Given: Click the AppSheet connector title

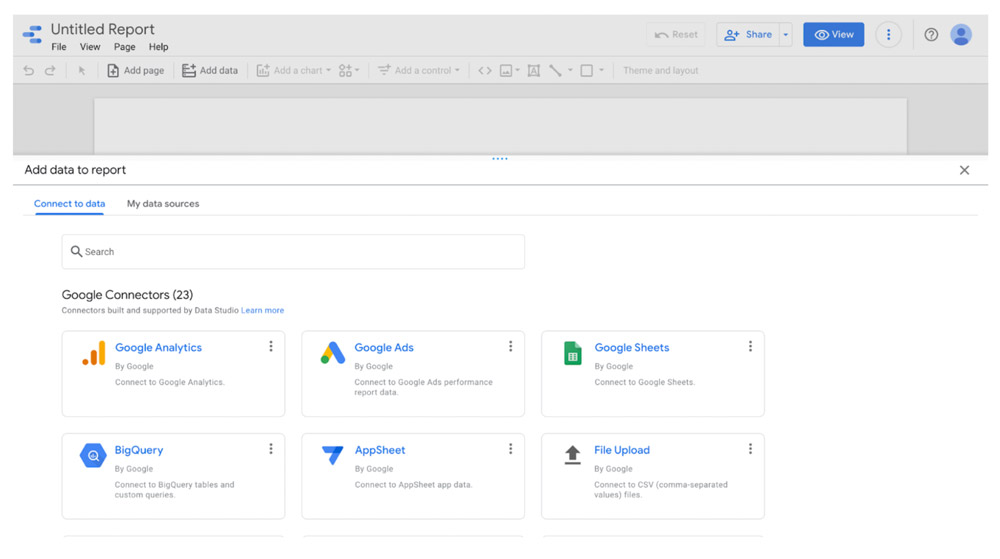Looking at the screenshot, I should [380, 450].
